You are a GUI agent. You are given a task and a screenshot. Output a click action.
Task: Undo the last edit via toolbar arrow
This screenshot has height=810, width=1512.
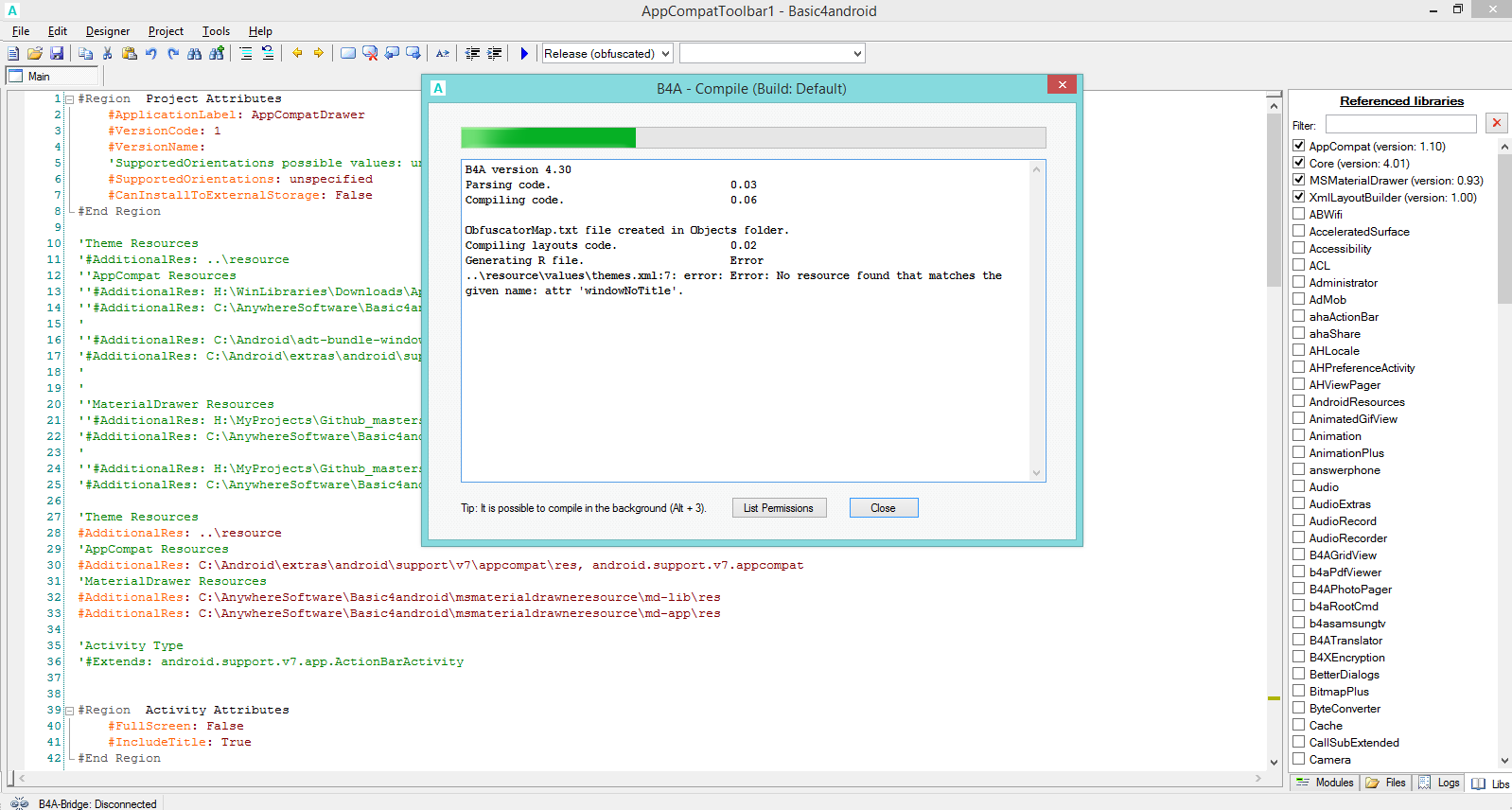coord(150,54)
